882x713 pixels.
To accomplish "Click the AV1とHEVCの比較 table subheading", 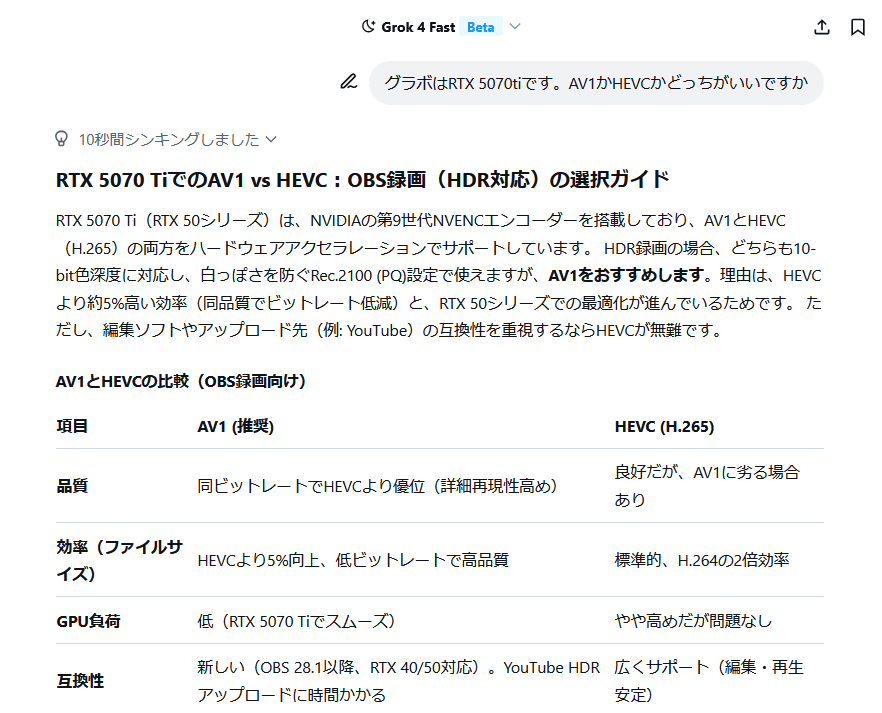I will (x=181, y=381).
